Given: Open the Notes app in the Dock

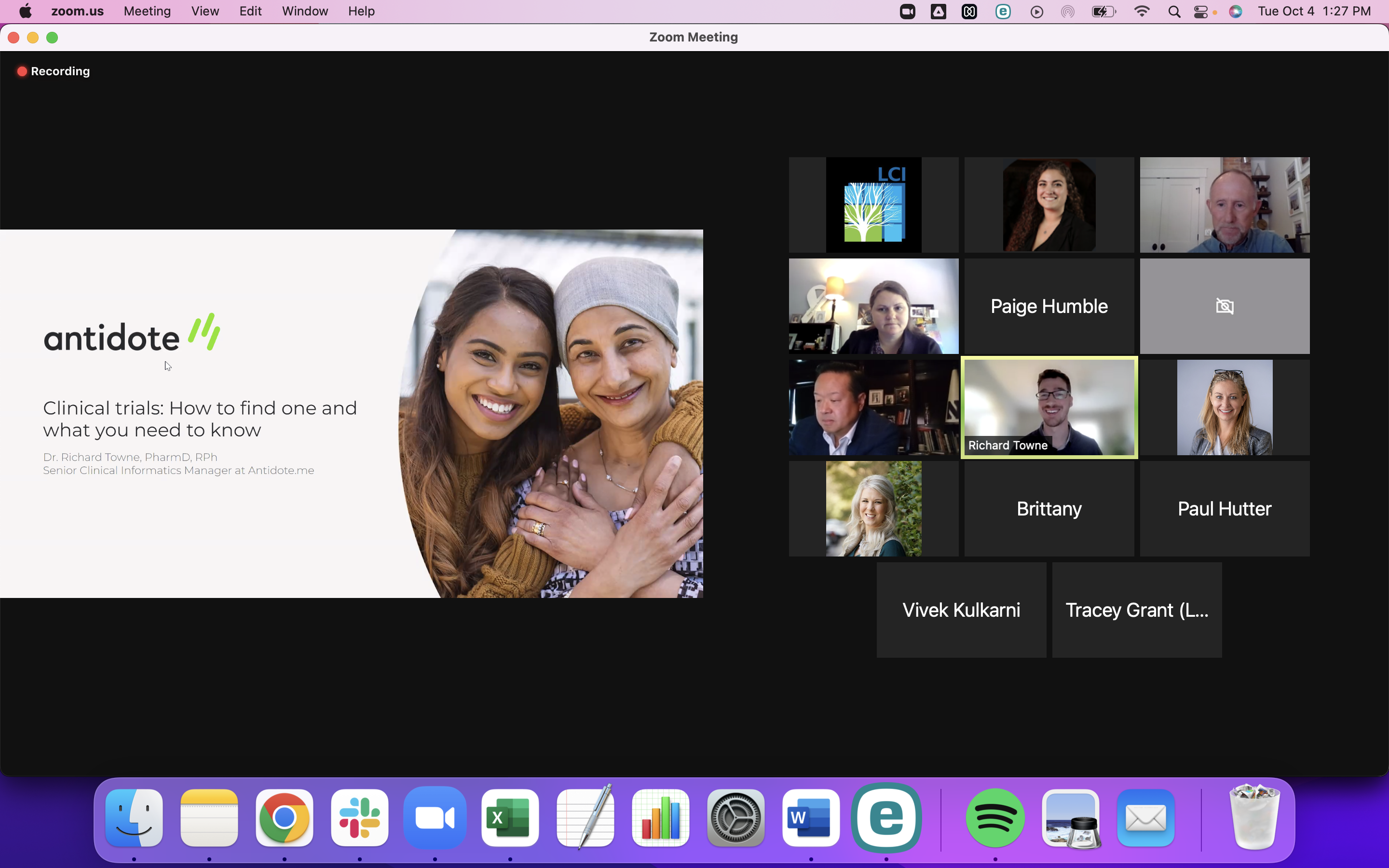Looking at the screenshot, I should [x=209, y=817].
